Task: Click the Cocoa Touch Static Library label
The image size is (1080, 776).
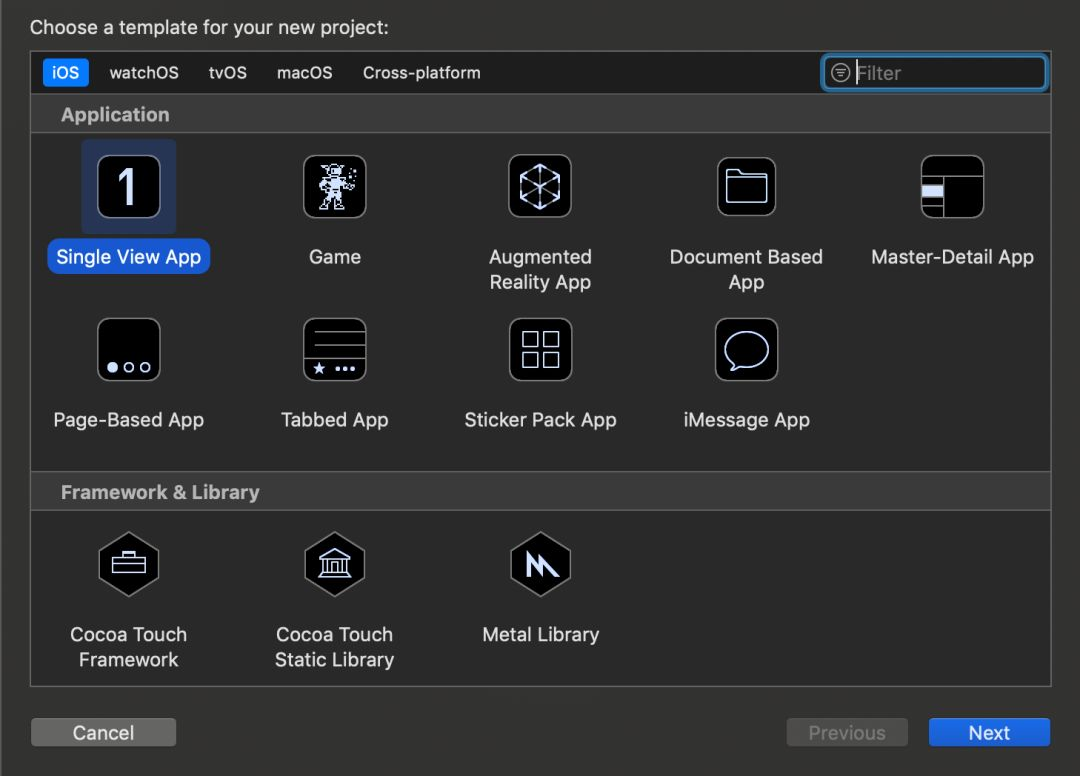Action: [x=335, y=647]
